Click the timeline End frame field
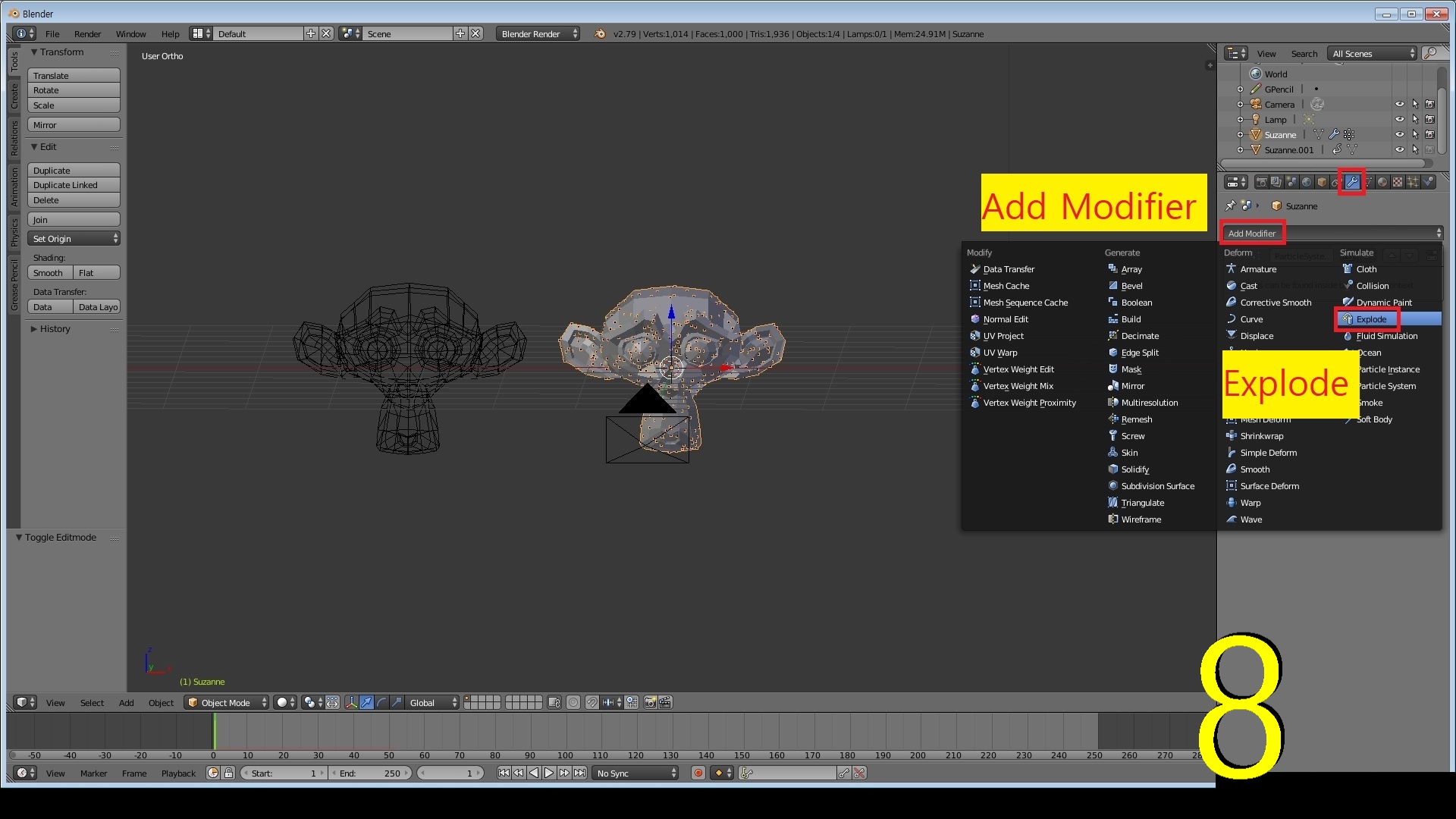Image resolution: width=1456 pixels, height=819 pixels. [x=371, y=773]
